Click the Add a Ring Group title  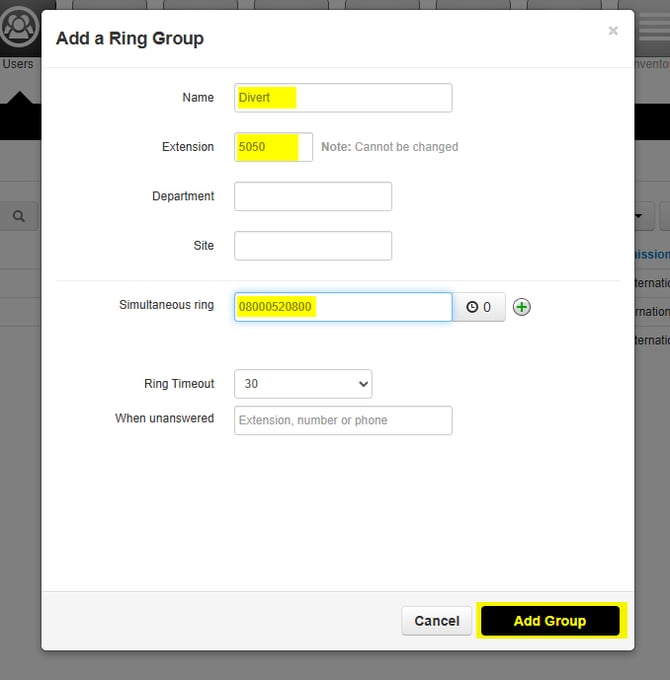(x=130, y=39)
